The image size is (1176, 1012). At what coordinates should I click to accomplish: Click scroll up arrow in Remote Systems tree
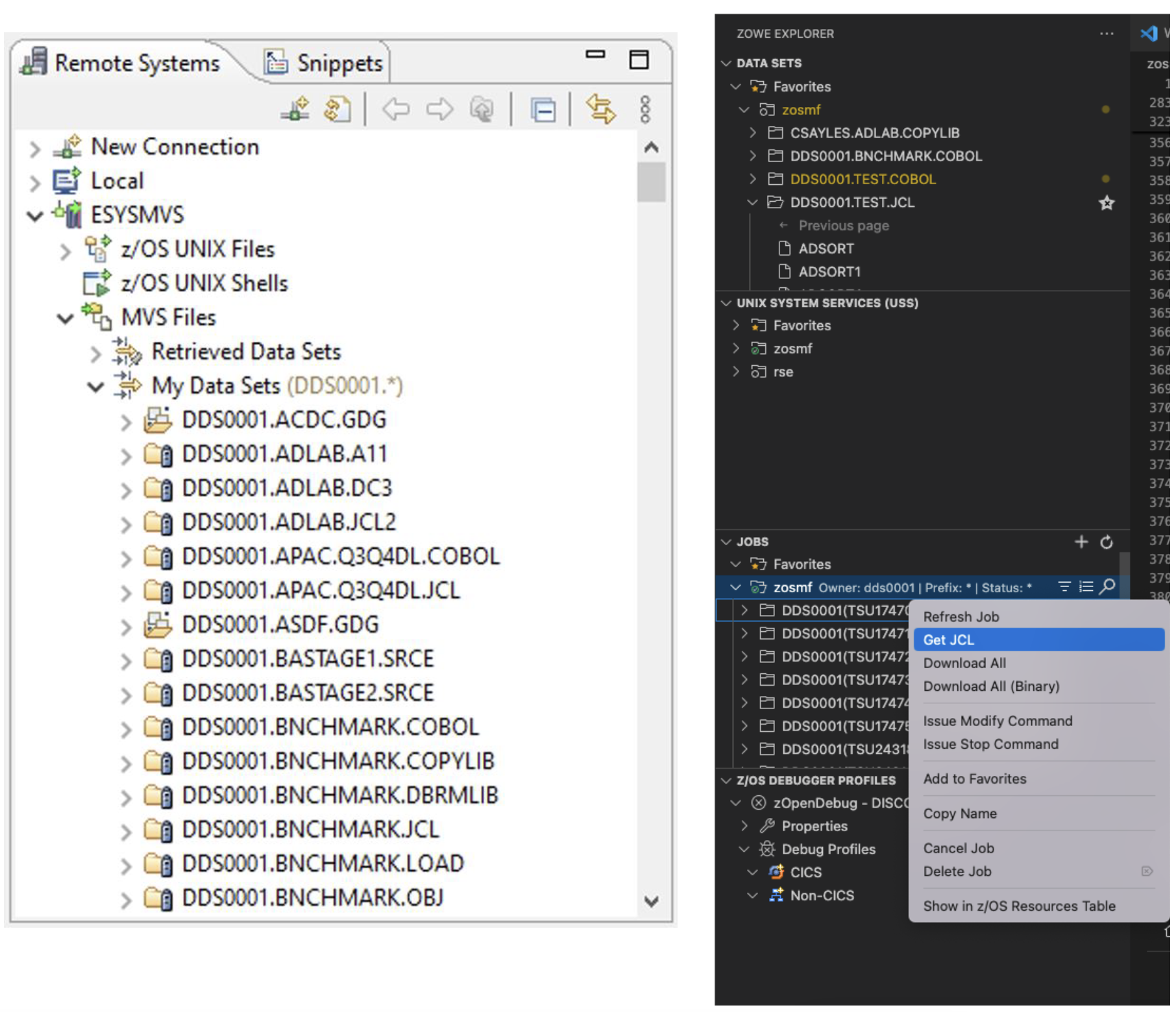tap(651, 147)
